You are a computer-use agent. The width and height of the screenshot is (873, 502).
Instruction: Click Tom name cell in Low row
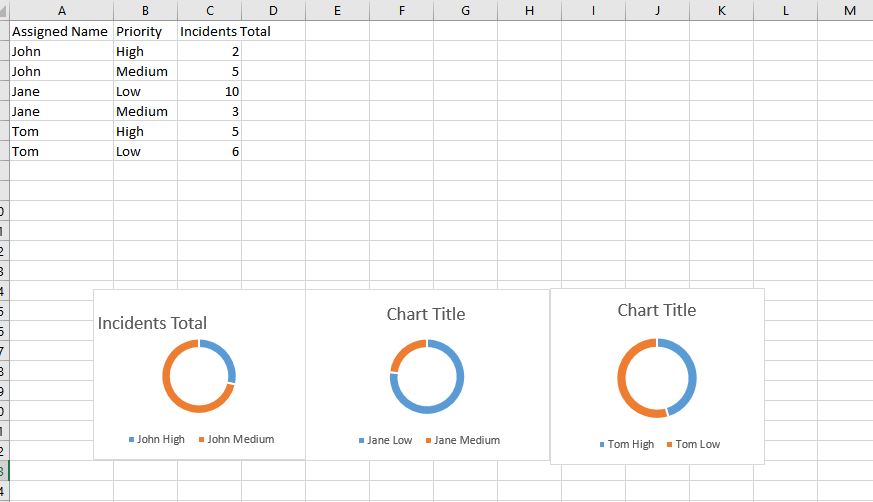pos(62,151)
